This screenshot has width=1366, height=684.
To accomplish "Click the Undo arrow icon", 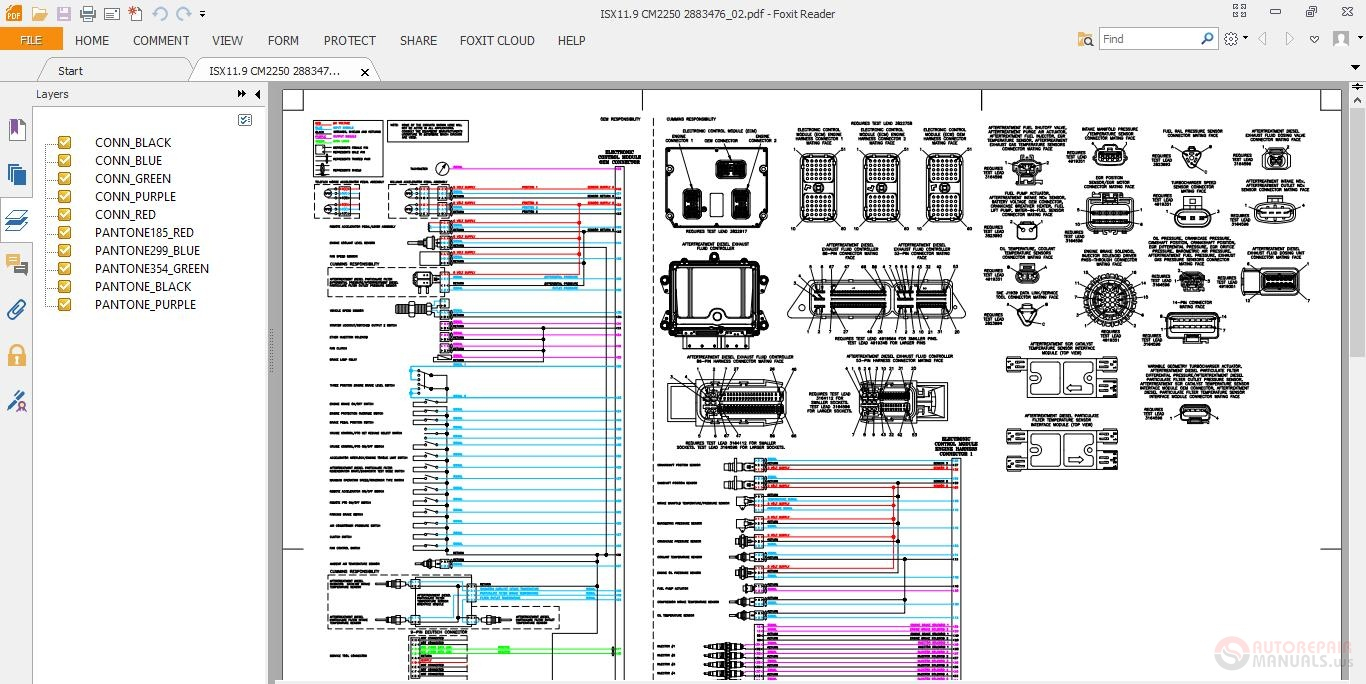I will tap(161, 14).
